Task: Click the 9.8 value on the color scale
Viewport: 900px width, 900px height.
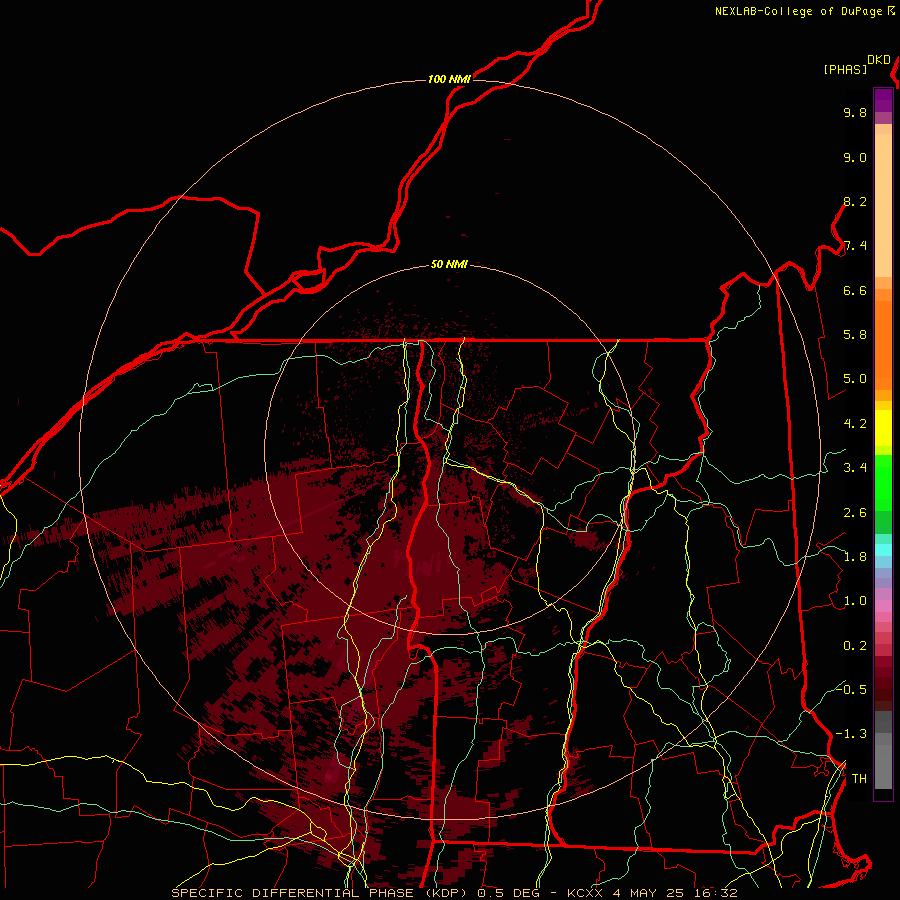Action: 855,112
